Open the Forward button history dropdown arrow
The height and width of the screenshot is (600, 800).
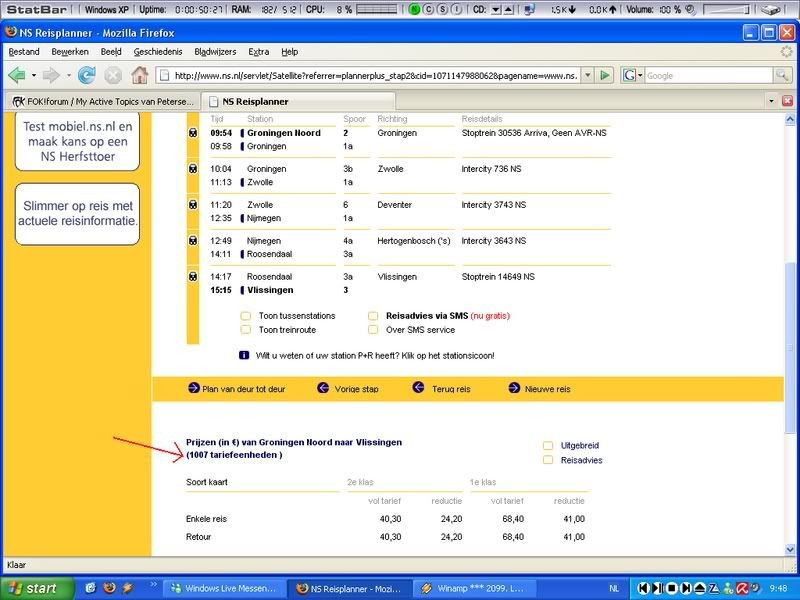68,76
